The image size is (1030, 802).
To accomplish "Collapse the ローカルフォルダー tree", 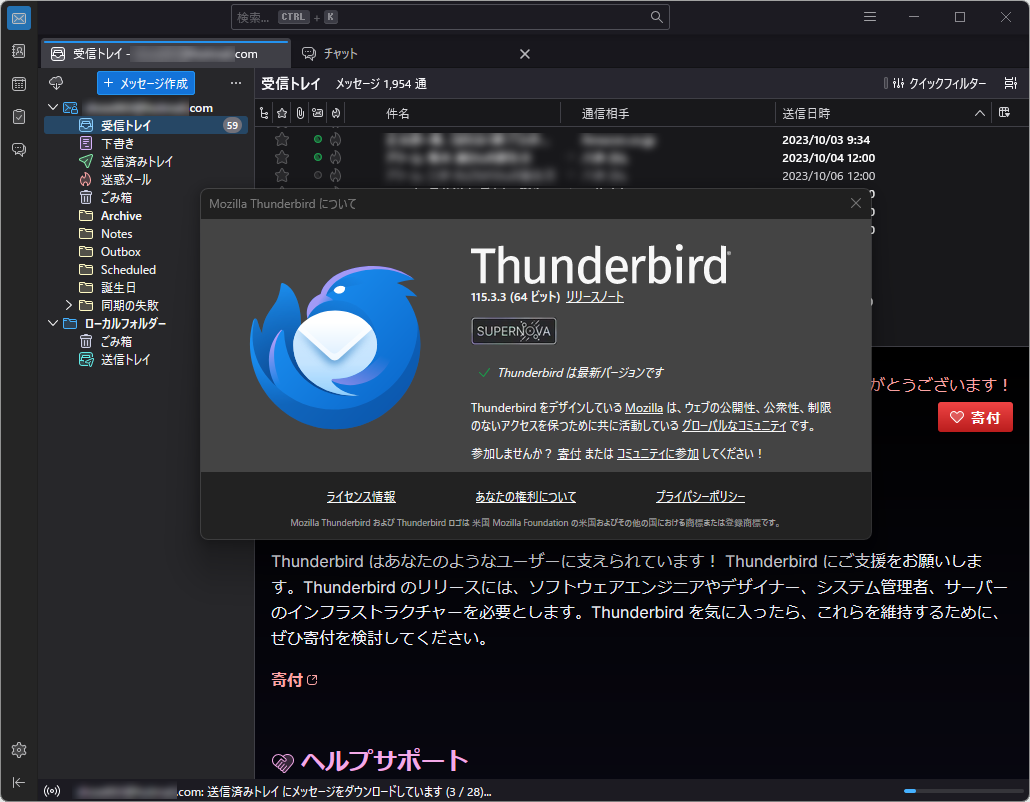I will click(x=52, y=323).
